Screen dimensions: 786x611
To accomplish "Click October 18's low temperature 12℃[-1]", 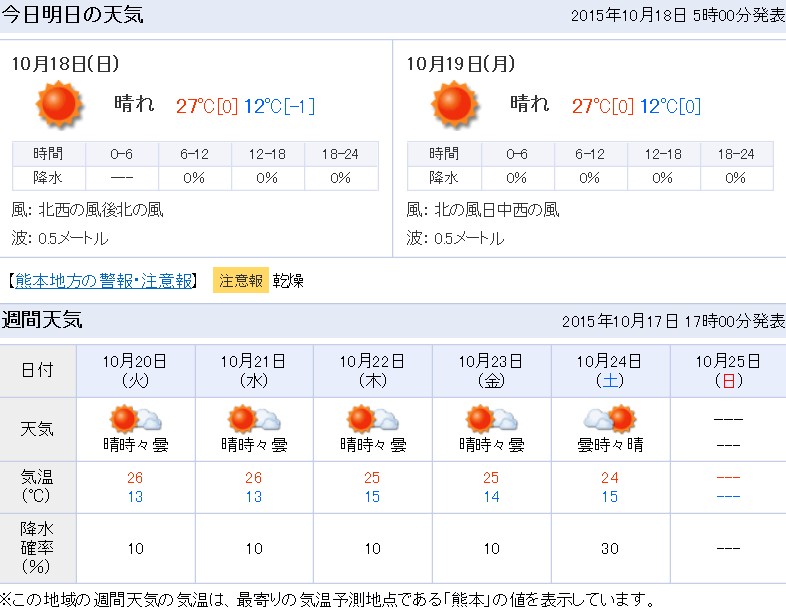I will tap(279, 106).
